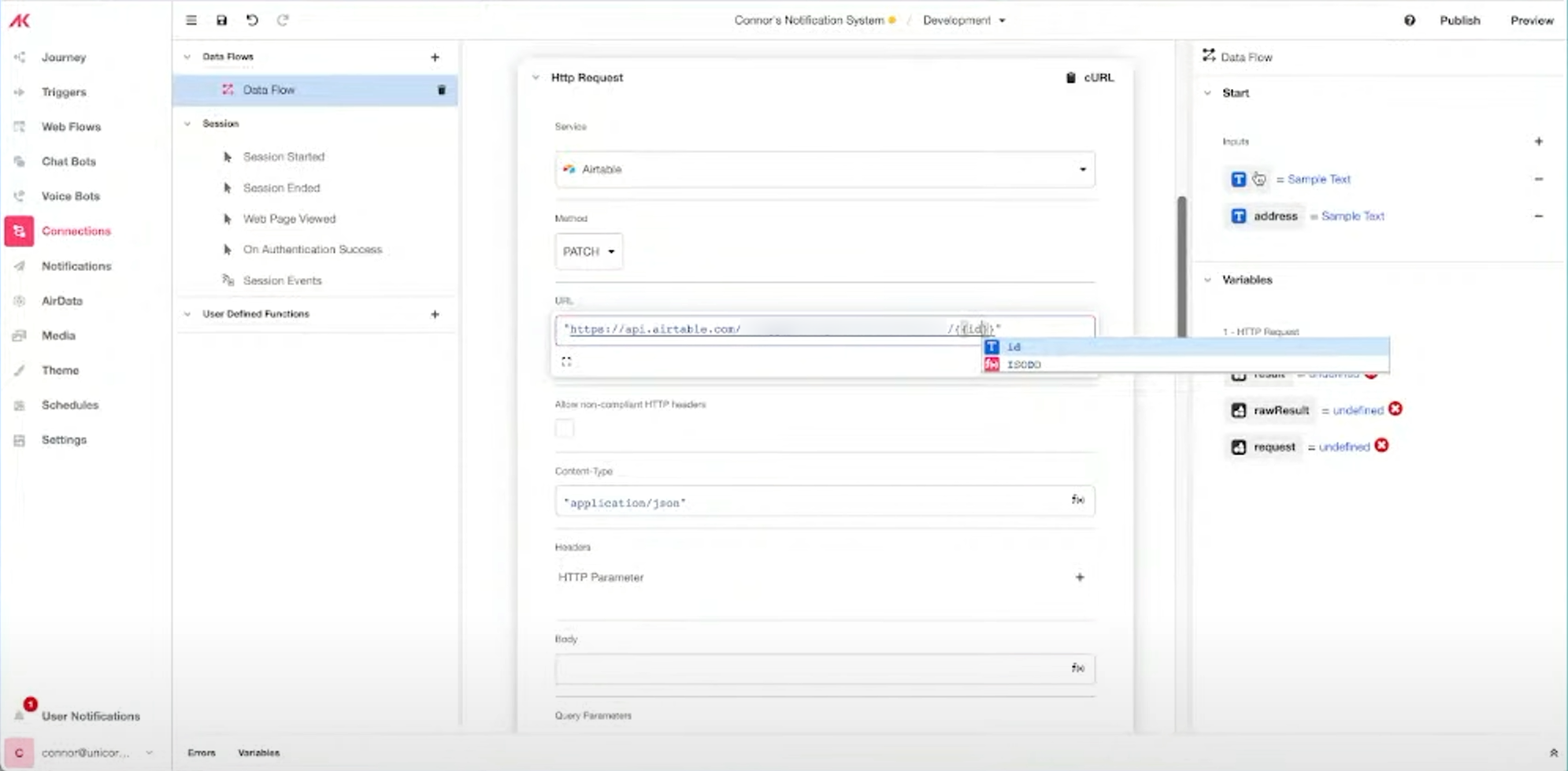Image resolution: width=1568 pixels, height=771 pixels.
Task: Switch to the Variables tab at the bottom
Action: [x=259, y=753]
